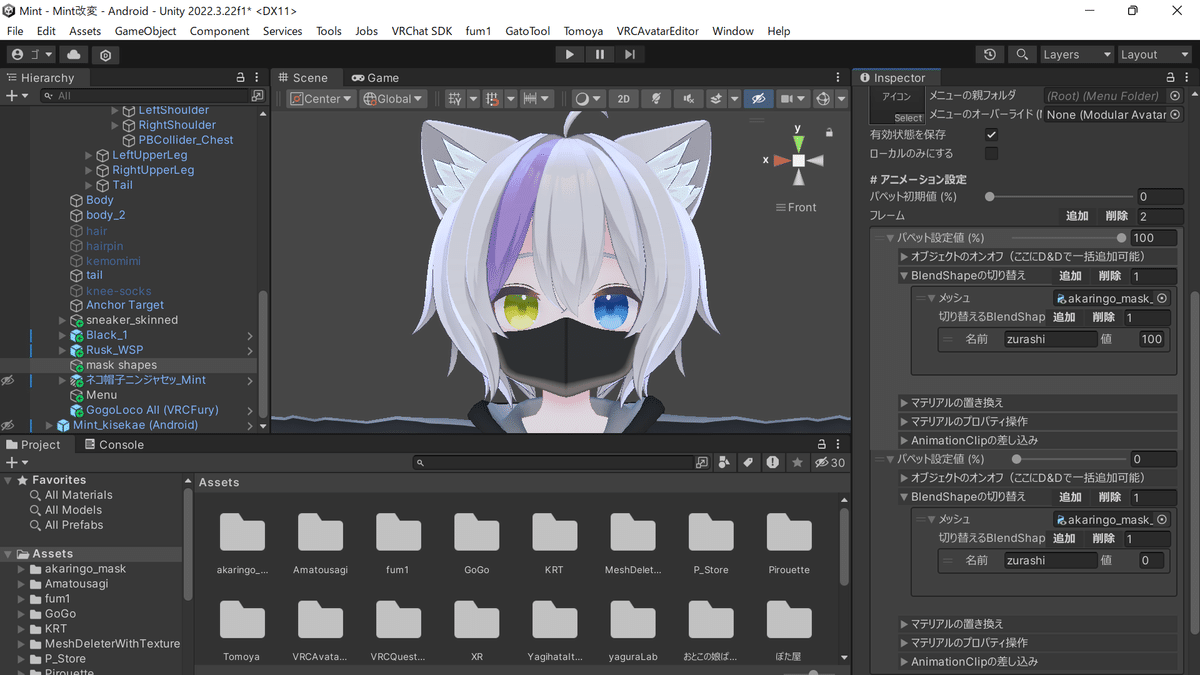1200x675 pixels.
Task: Toggle scene visibility of ネコ帽子ニンジャセャ_Mint
Action: coord(8,381)
